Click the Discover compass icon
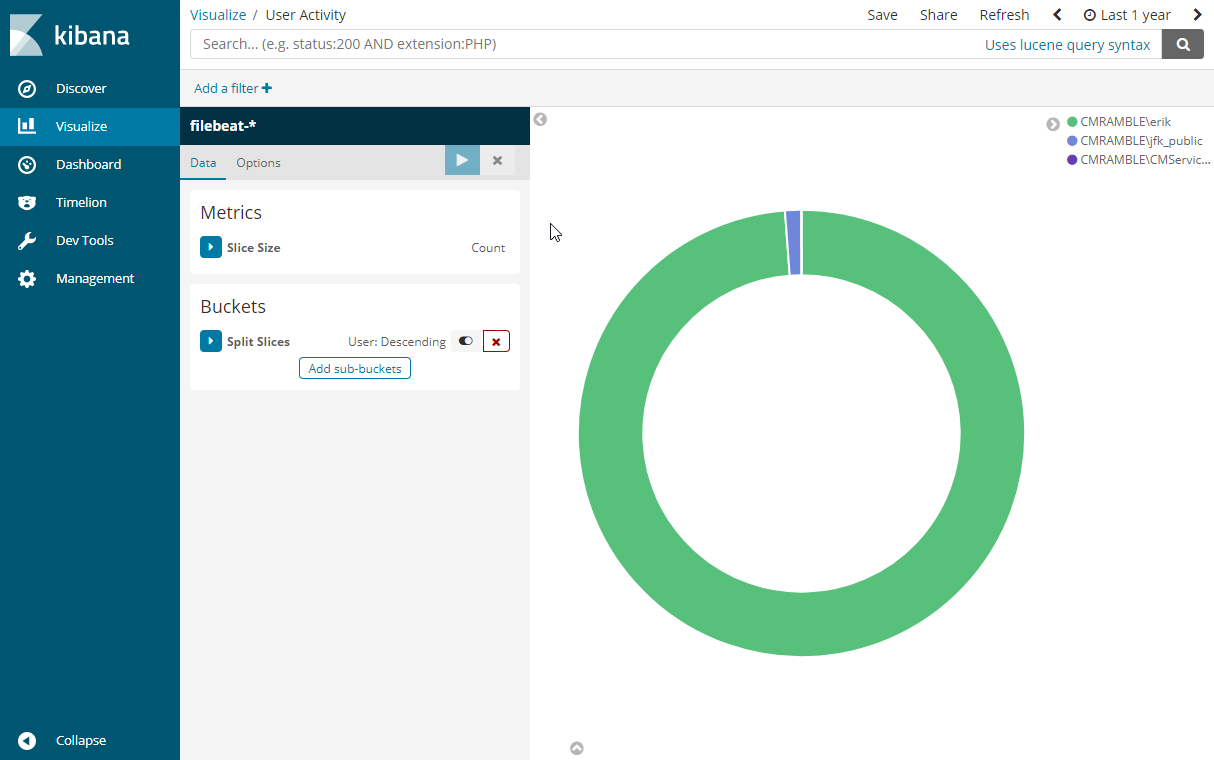1214x760 pixels. coord(27,89)
